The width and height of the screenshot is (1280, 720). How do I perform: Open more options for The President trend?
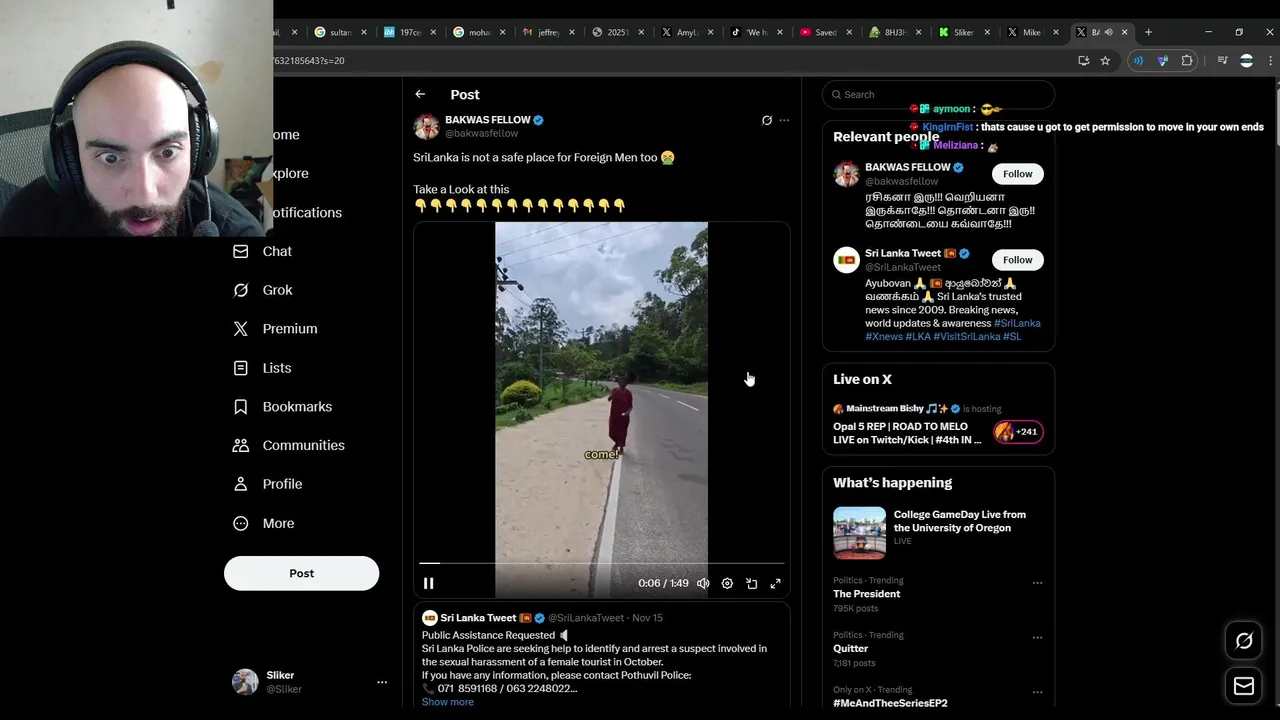click(1037, 582)
